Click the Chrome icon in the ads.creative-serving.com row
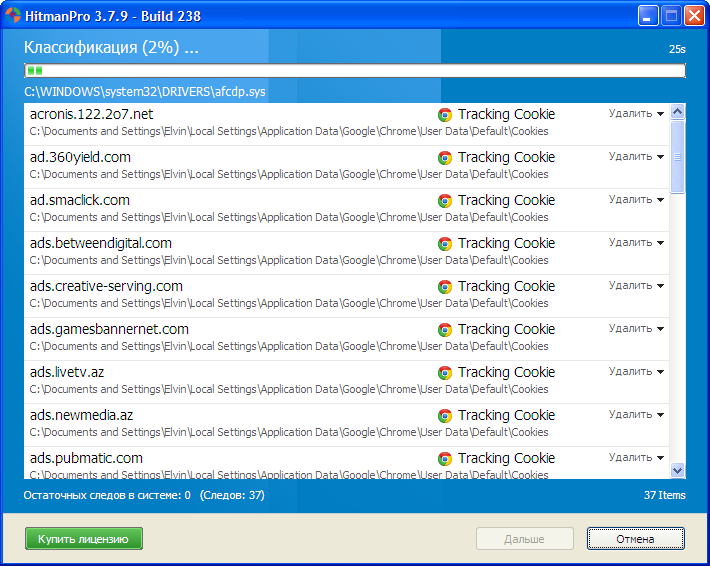This screenshot has width=710, height=566. tap(445, 287)
